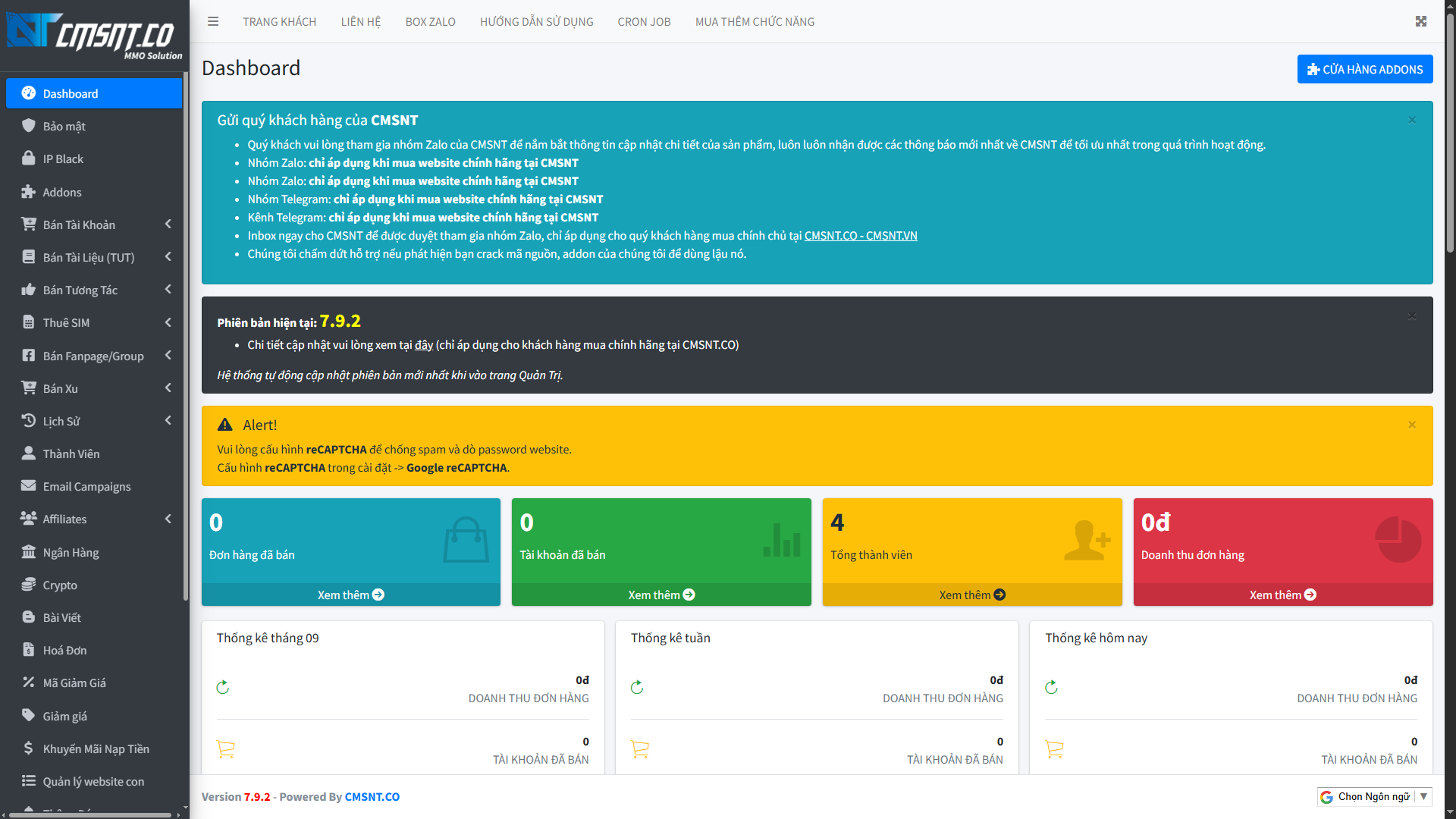Go to HƯỚNG DẪN SỬ DỤNG menu
The image size is (1456, 819).
(x=536, y=22)
